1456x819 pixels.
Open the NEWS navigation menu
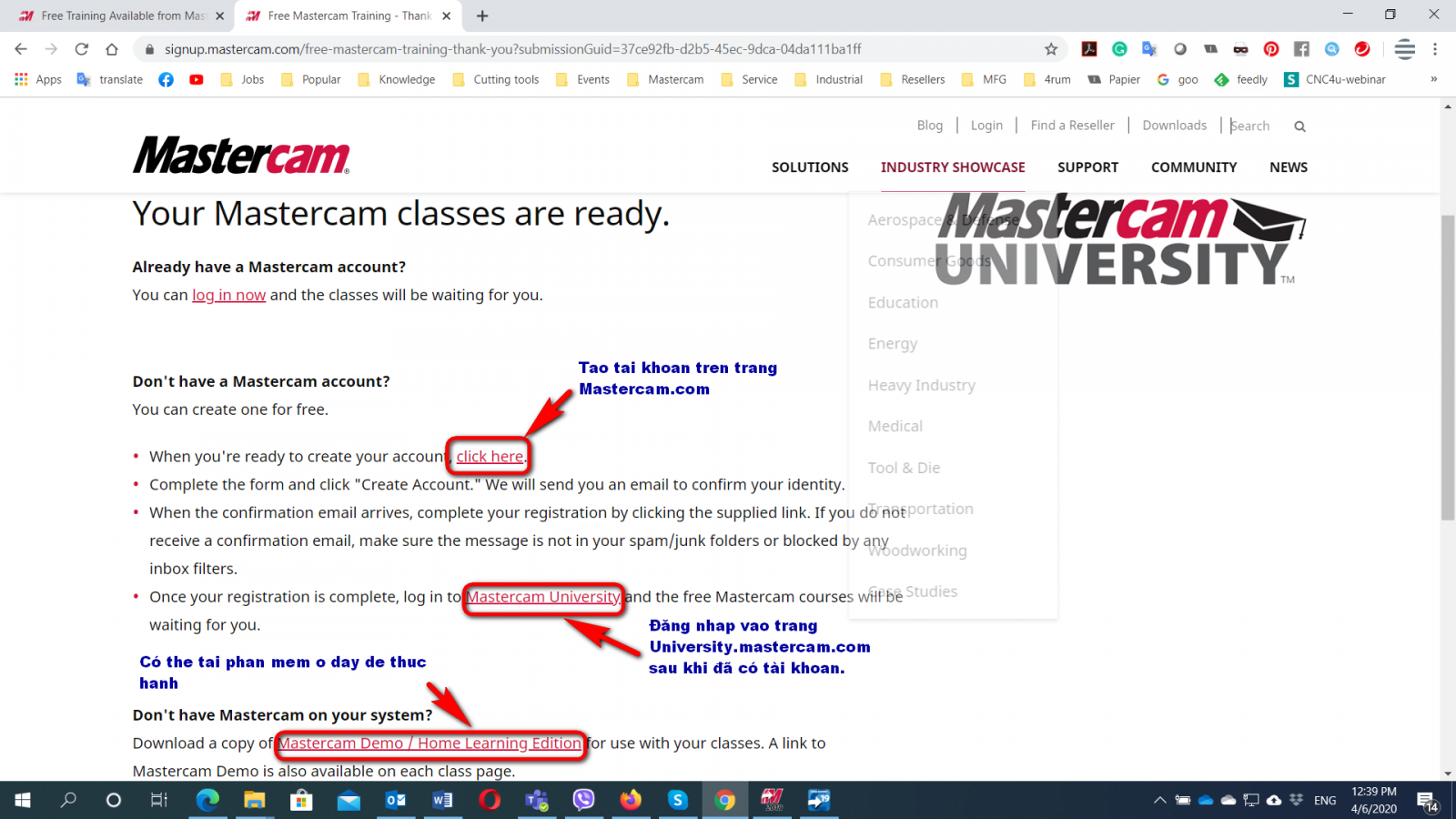coord(1289,167)
